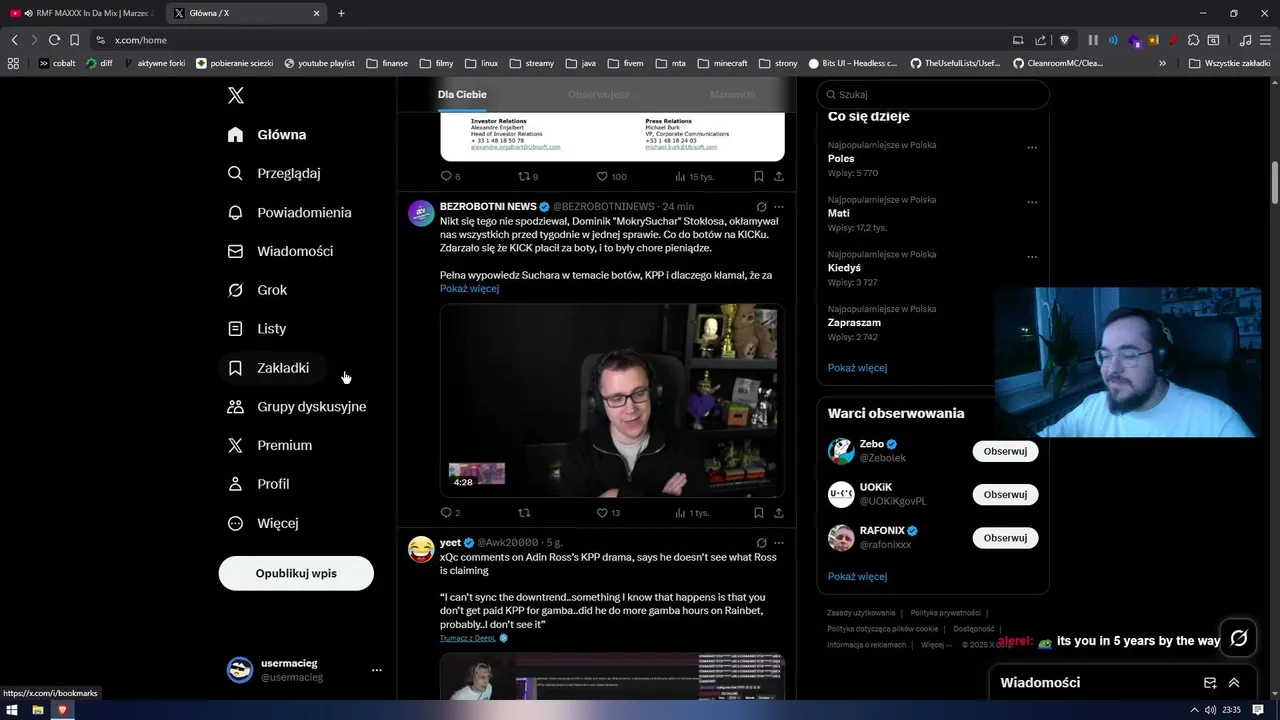Open options for Kiedyś trend
Image resolution: width=1280 pixels, height=720 pixels.
point(1032,257)
